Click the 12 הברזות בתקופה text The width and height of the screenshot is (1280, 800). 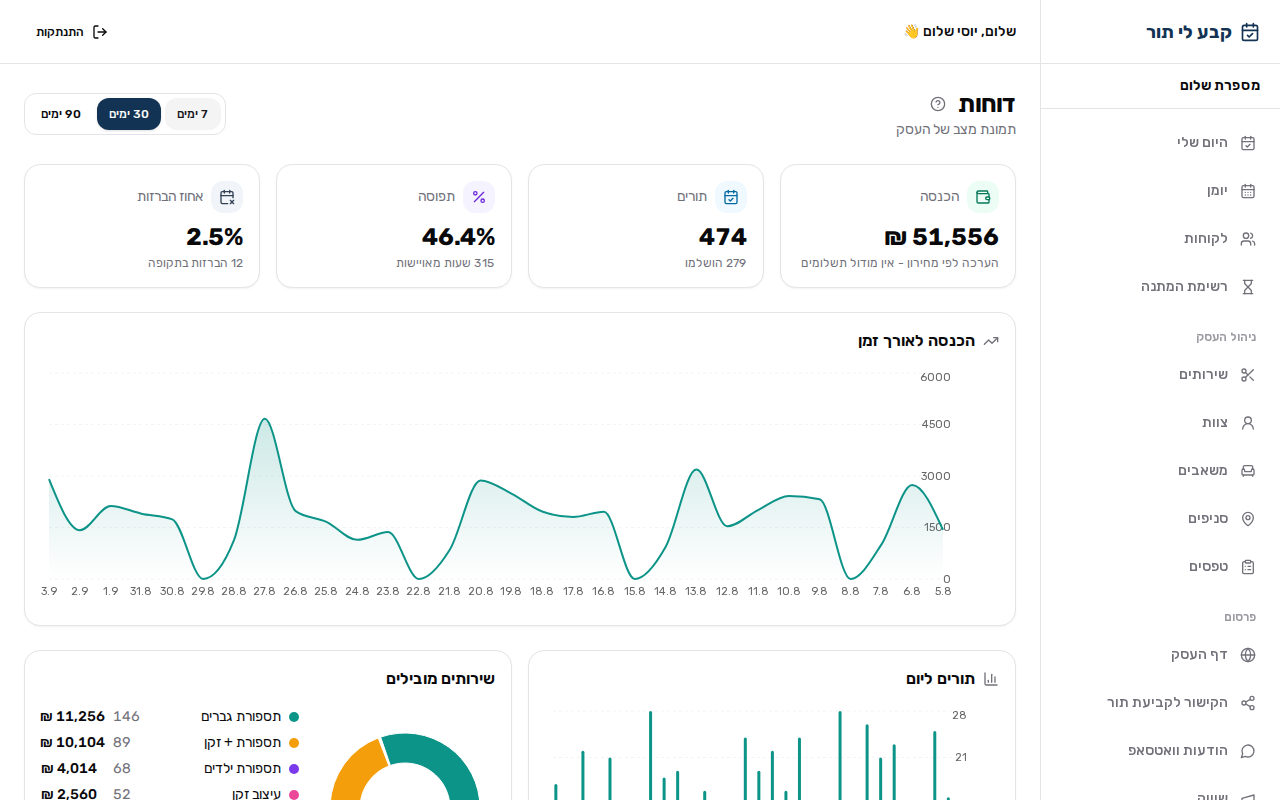coord(195,263)
